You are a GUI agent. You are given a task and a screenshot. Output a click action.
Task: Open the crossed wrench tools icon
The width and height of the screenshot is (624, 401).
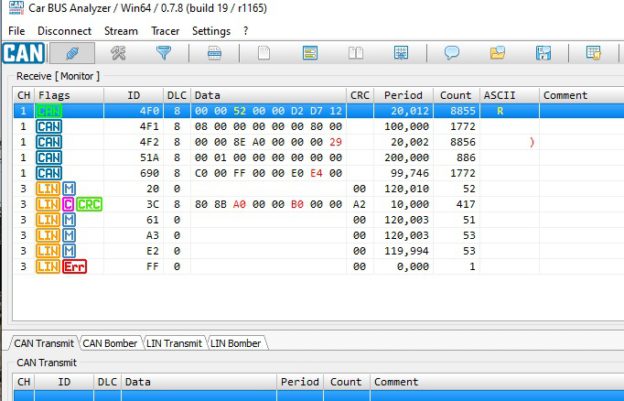tap(118, 53)
